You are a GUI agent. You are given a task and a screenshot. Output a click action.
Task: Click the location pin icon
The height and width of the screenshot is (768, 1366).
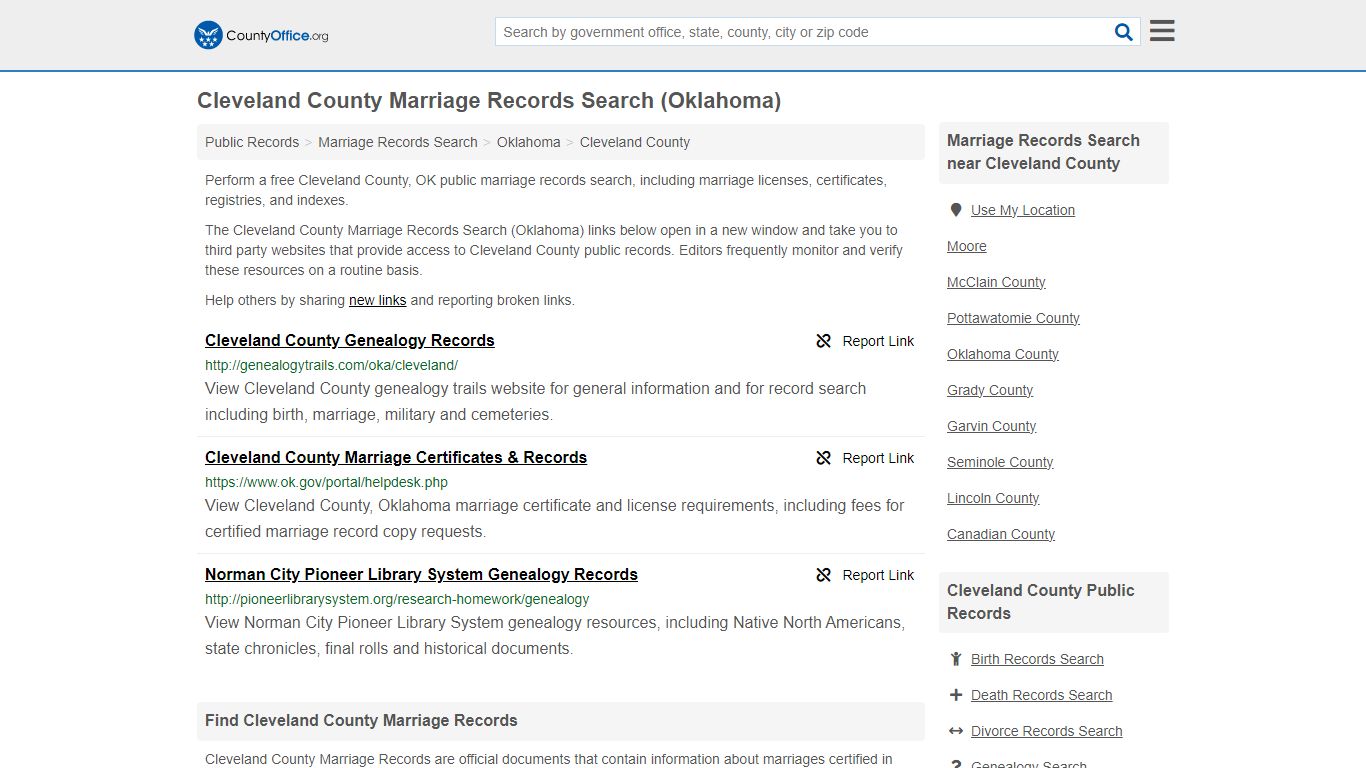(x=956, y=210)
